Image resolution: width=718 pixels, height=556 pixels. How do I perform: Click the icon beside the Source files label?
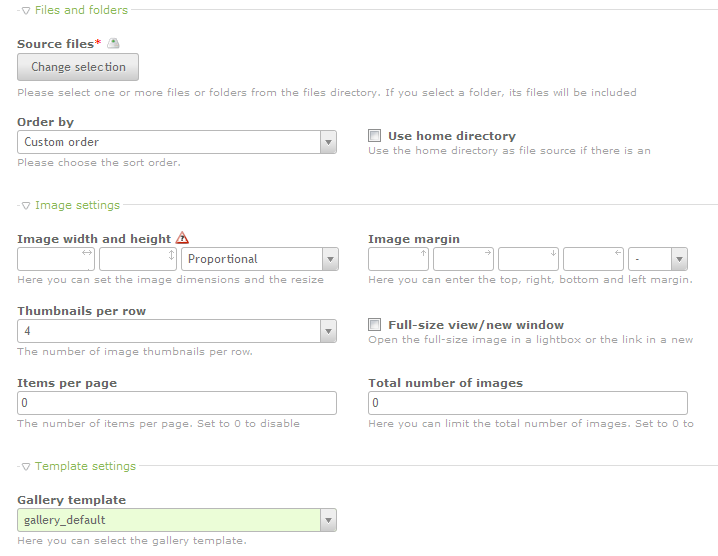coord(114,44)
